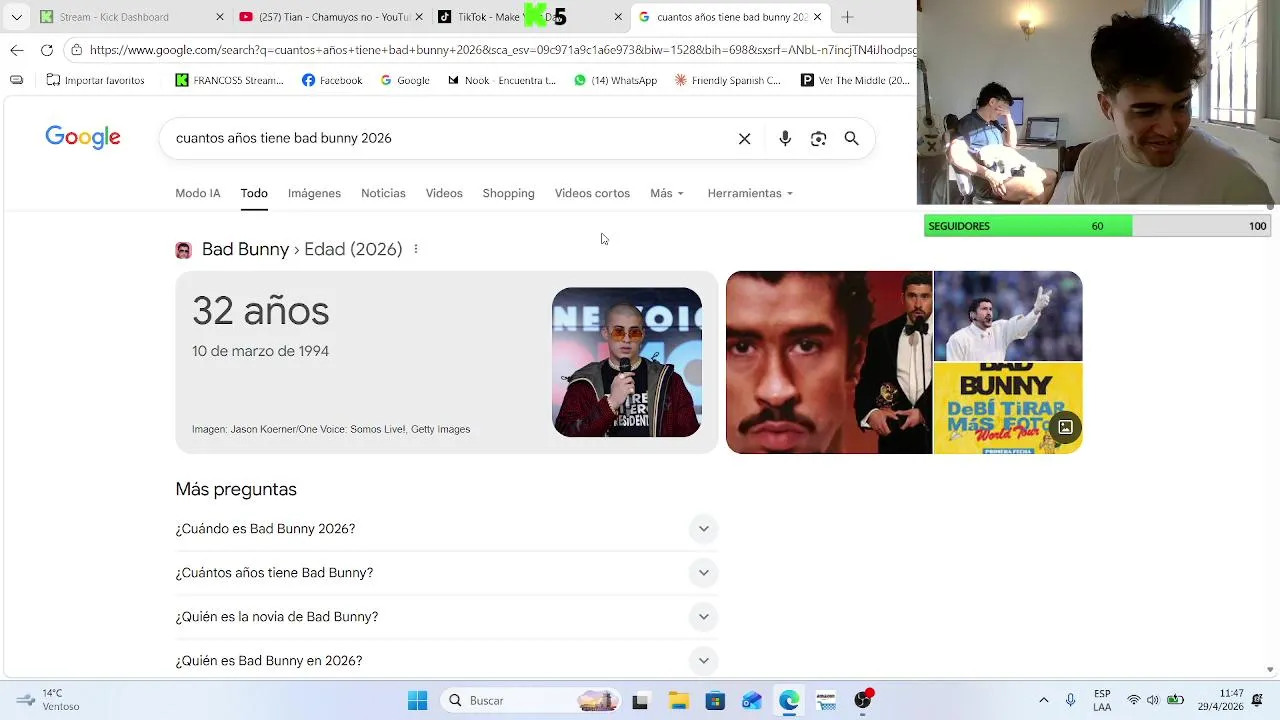Open the Nook - Encuentra bookmark

pyautogui.click(x=502, y=80)
